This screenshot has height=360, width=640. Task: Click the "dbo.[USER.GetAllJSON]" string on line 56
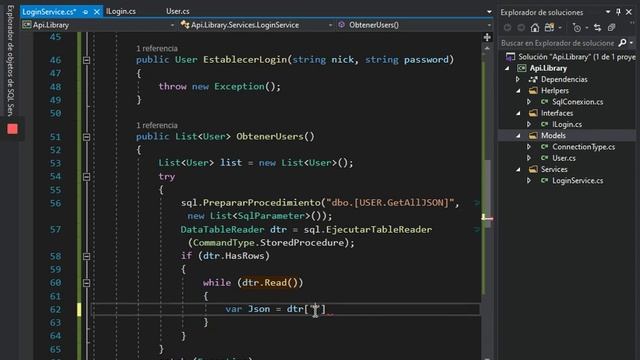click(390, 202)
